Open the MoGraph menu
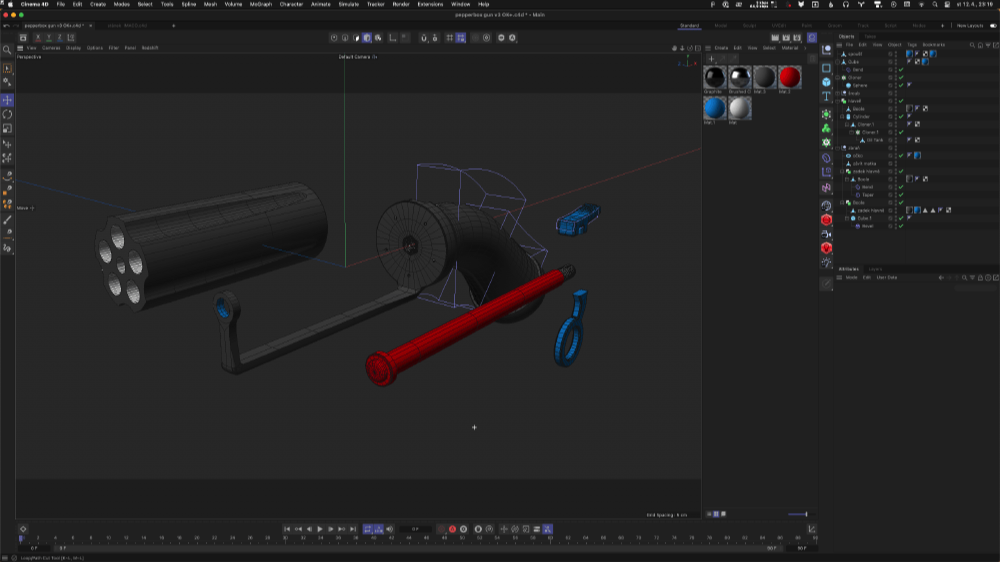This screenshot has width=1000, height=562. 260,4
